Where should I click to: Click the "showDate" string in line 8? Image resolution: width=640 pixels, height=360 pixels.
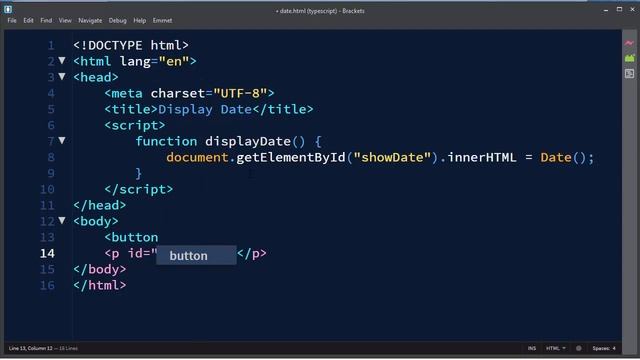coord(392,158)
